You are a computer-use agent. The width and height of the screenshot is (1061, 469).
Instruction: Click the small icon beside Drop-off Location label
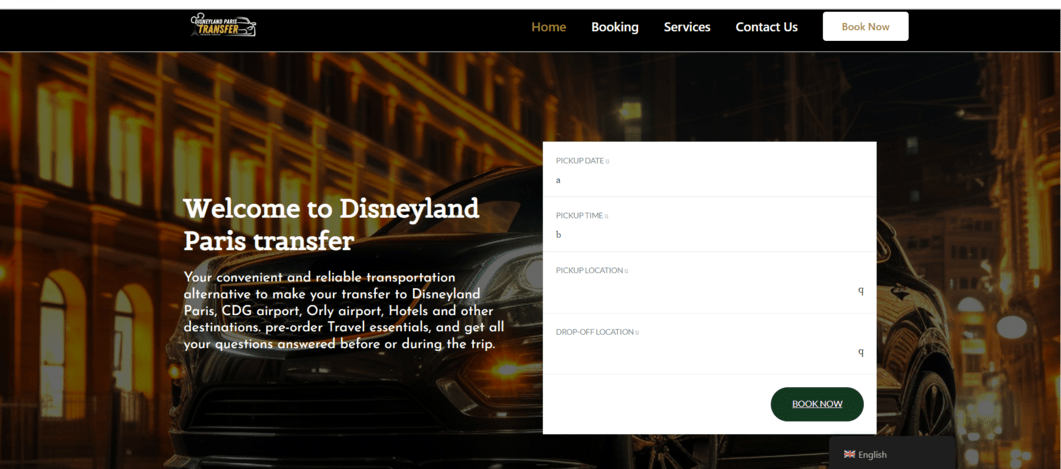[x=637, y=332]
